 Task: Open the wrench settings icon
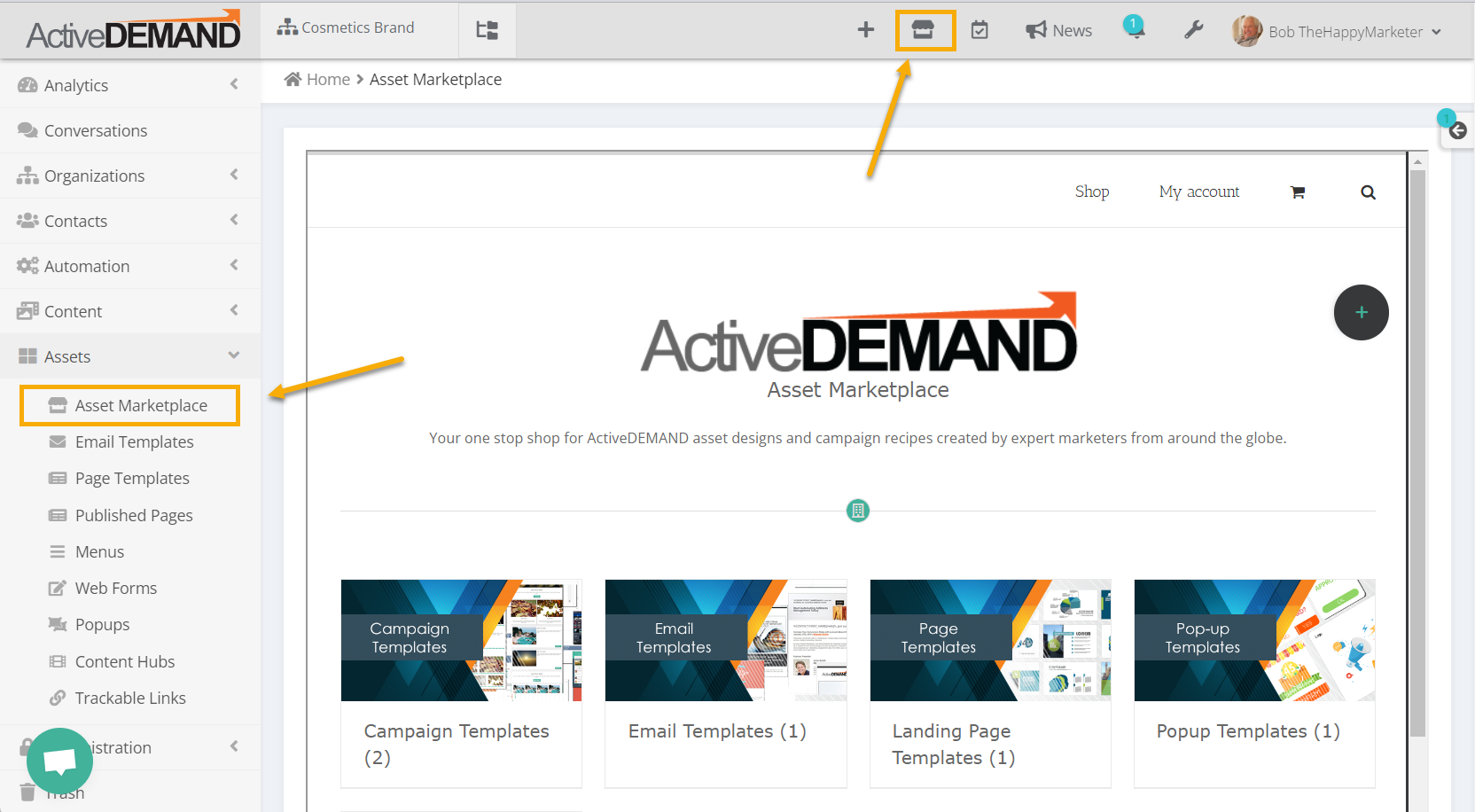1194,30
